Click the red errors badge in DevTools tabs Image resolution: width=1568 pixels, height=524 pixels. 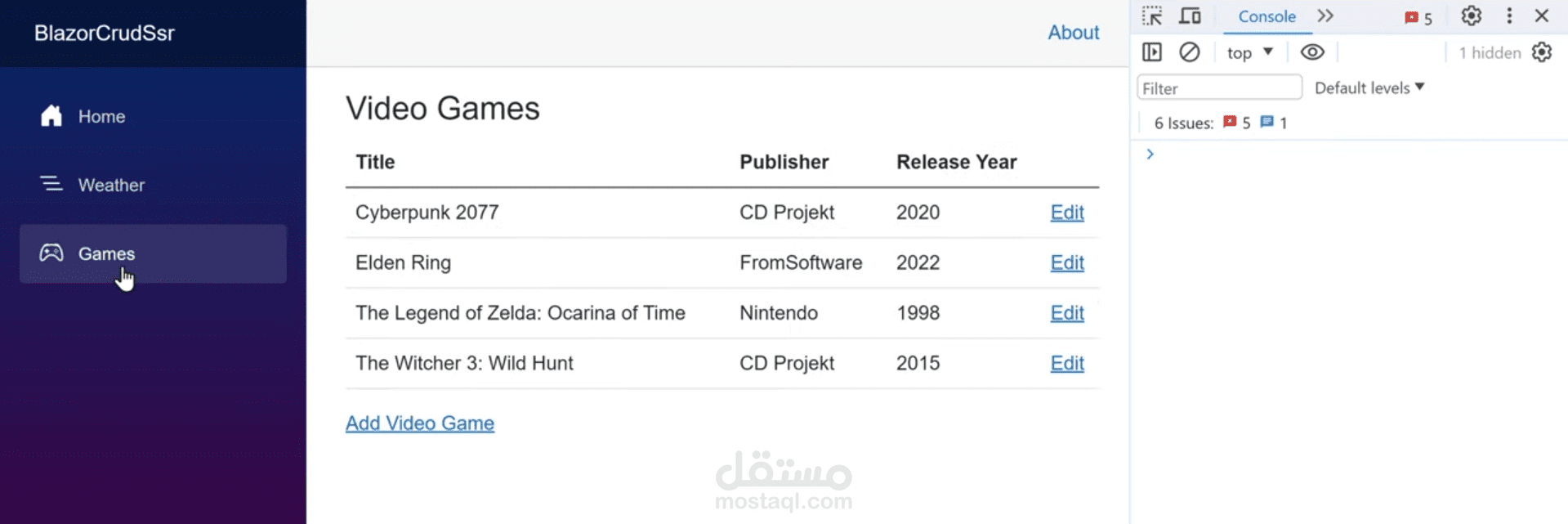point(1418,18)
